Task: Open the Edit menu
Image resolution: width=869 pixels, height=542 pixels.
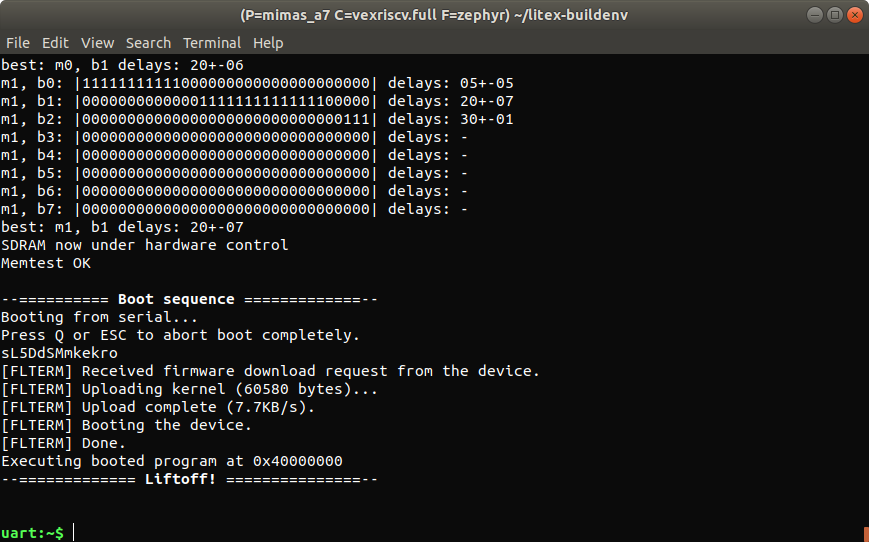Action: pos(55,43)
